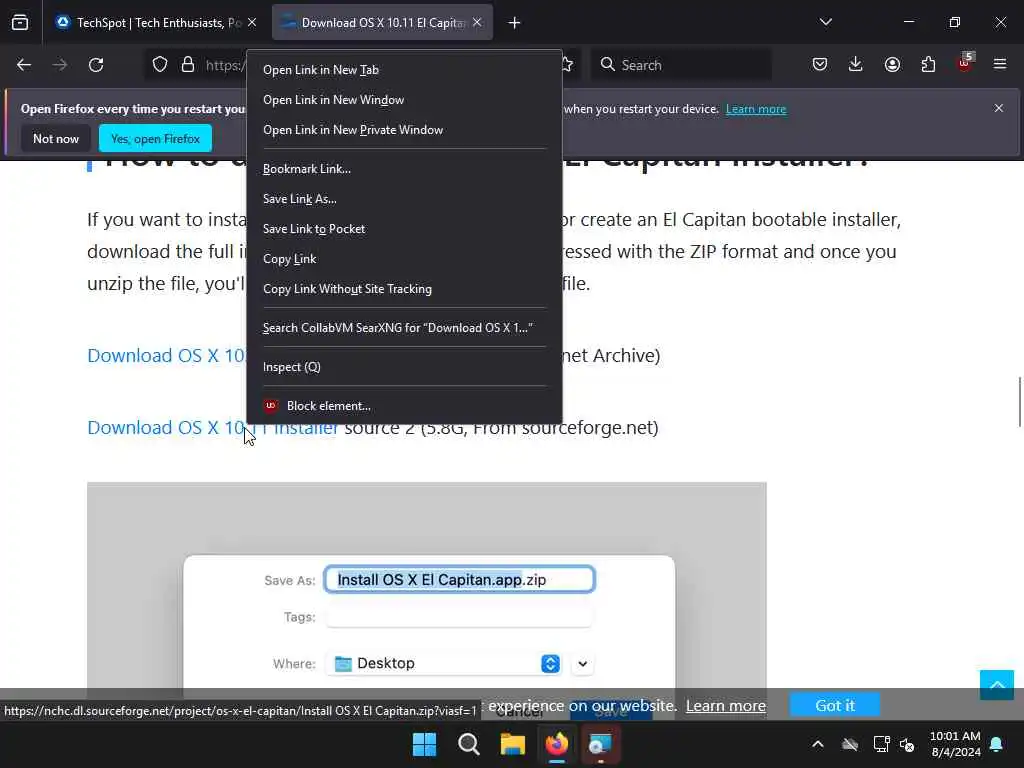Viewport: 1024px width, 768px height.
Task: Open File Explorer from taskbar
Action: click(513, 744)
